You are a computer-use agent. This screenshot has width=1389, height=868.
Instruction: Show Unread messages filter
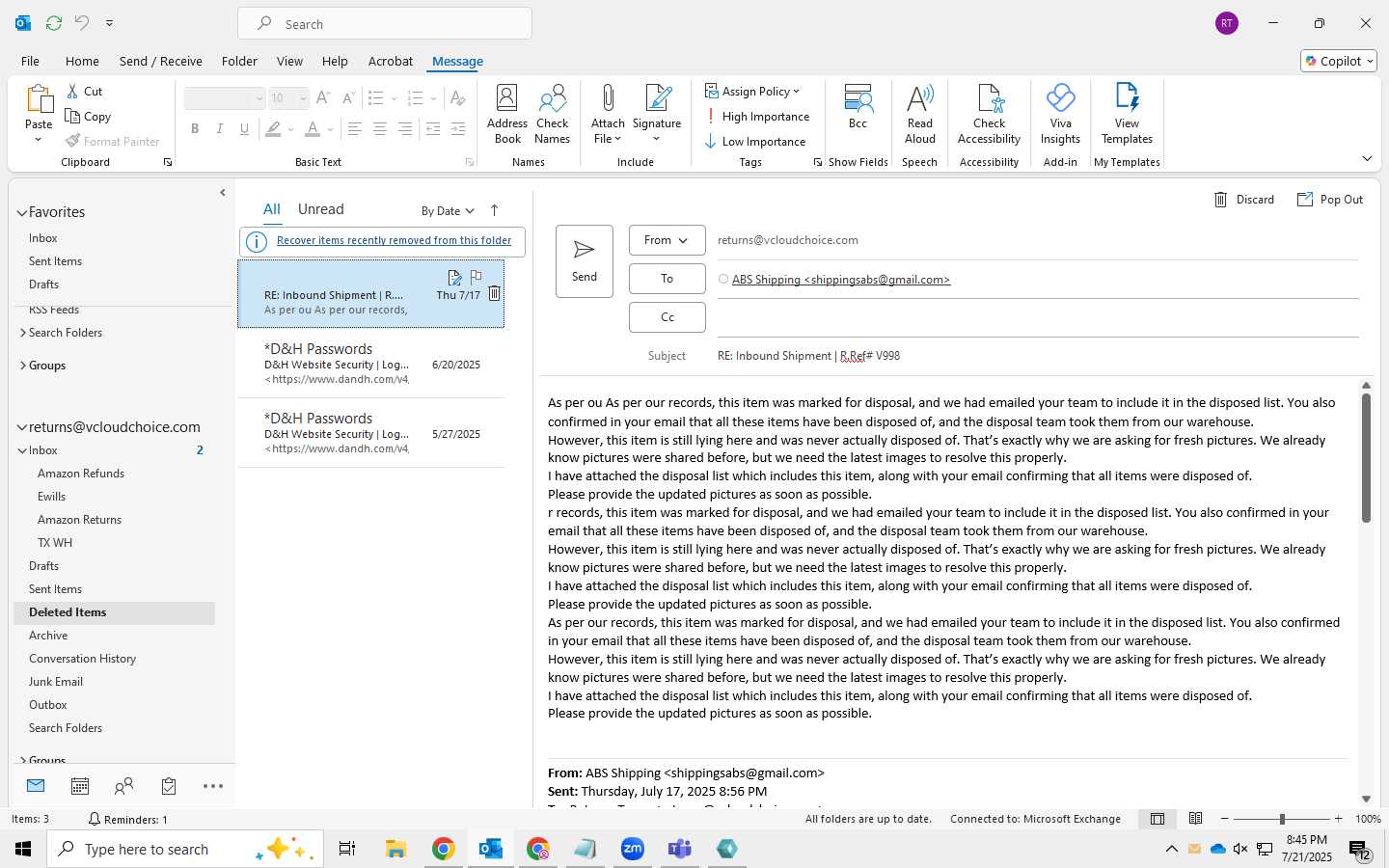(x=321, y=209)
